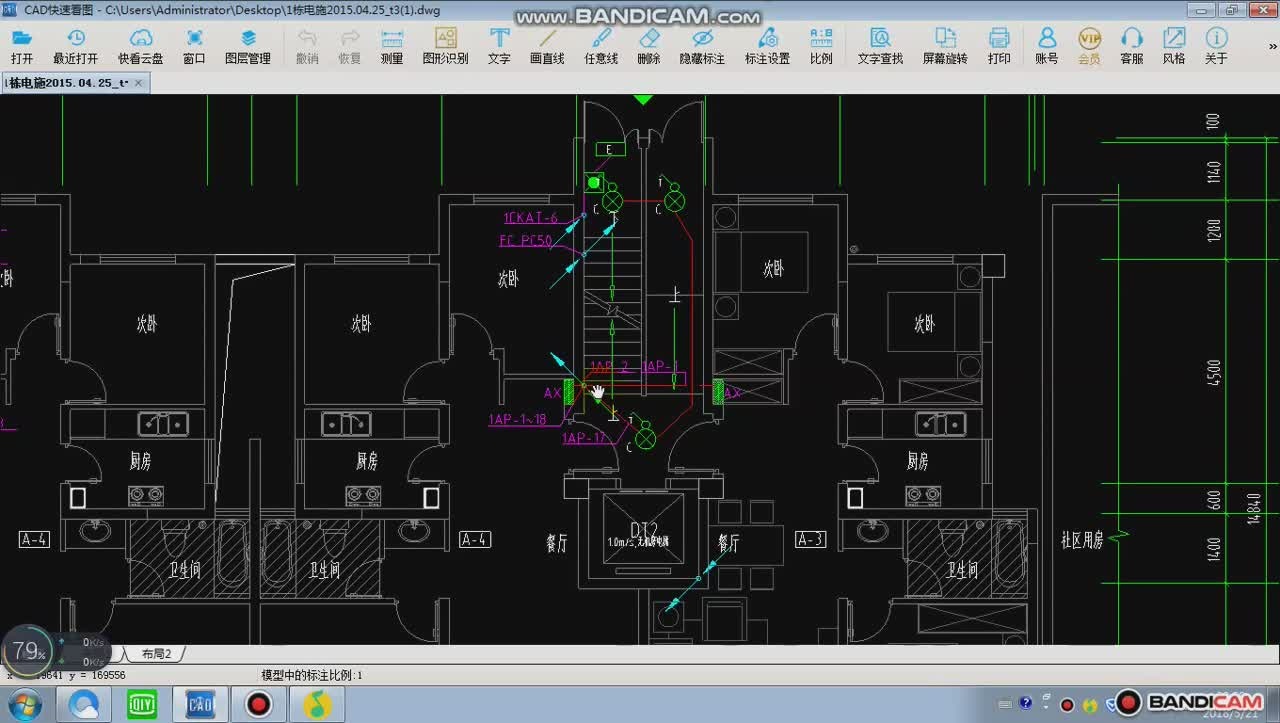Screen dimensions: 1280x723
Task: Click the 窗口 window tool
Action: pyautogui.click(x=194, y=46)
